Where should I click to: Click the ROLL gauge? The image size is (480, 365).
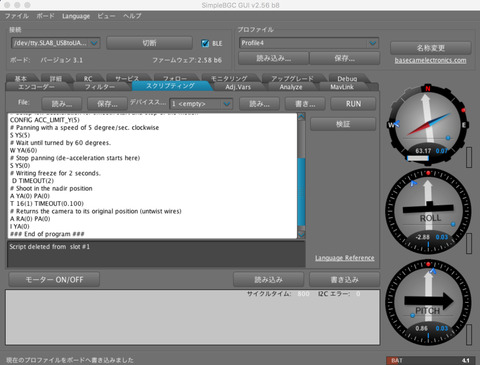click(x=428, y=211)
